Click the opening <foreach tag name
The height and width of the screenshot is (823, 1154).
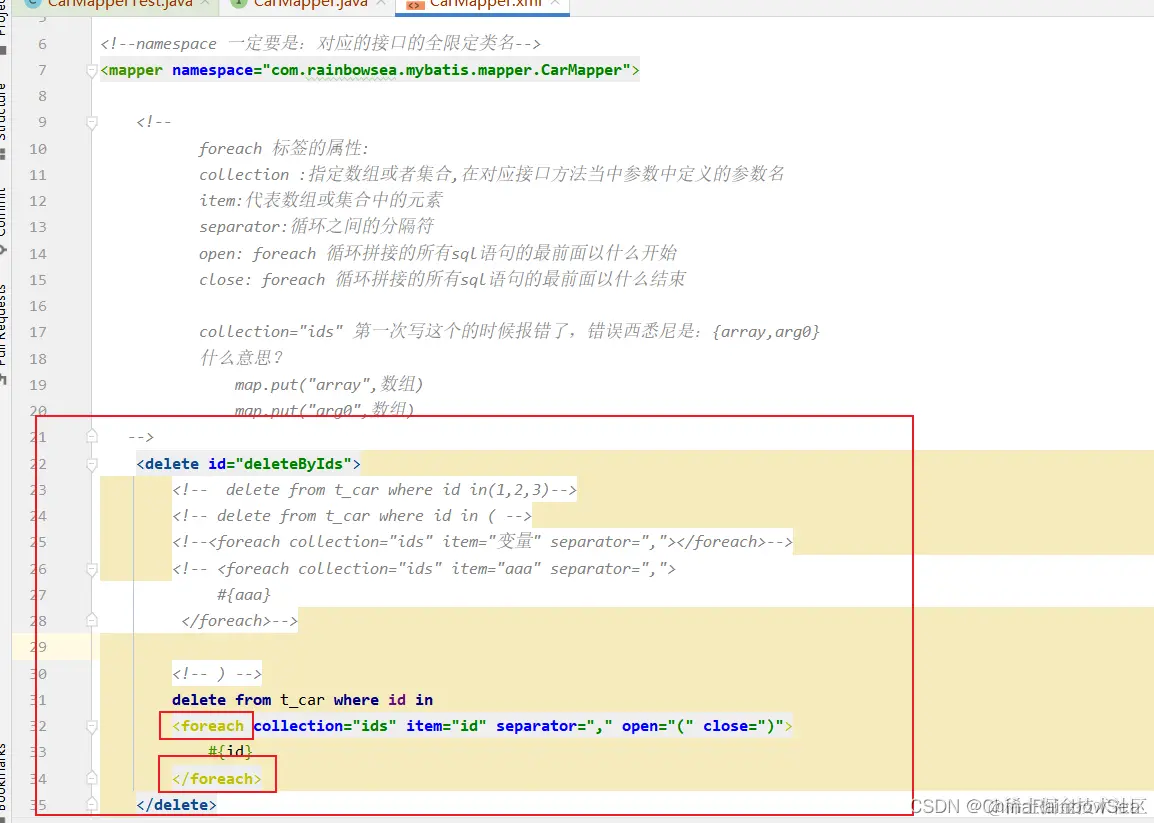(212, 726)
